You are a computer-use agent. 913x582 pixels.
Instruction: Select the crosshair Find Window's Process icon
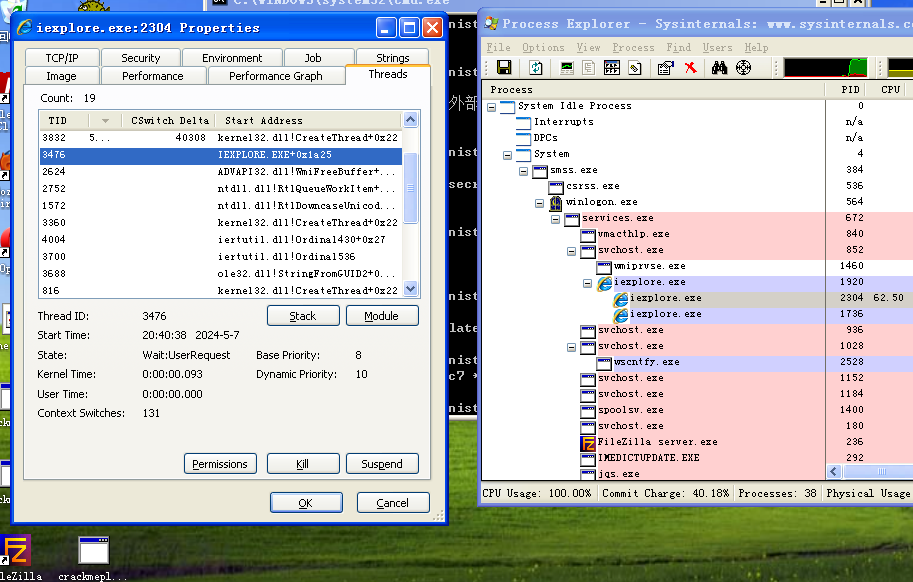click(x=743, y=68)
